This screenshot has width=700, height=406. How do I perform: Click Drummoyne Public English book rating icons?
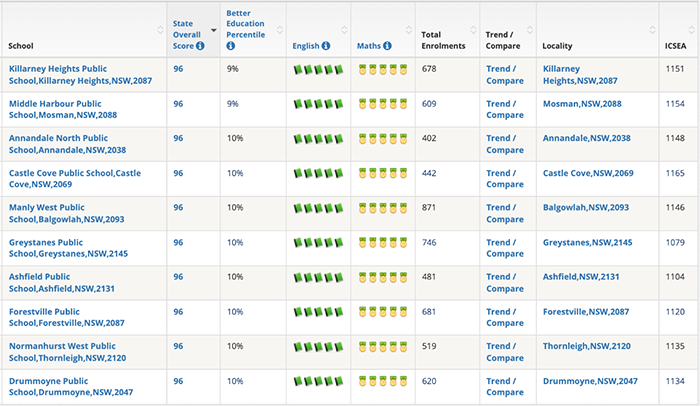click(318, 381)
